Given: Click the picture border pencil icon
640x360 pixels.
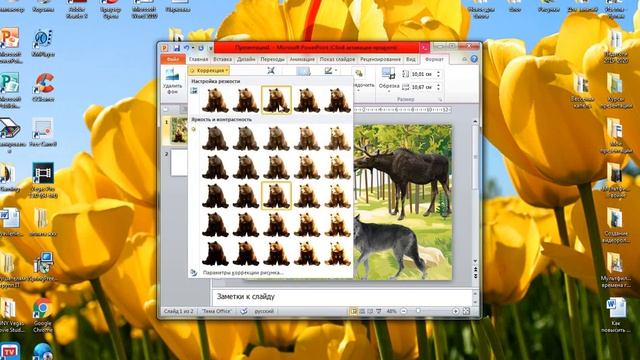Looking at the screenshot, I should (x=328, y=71).
